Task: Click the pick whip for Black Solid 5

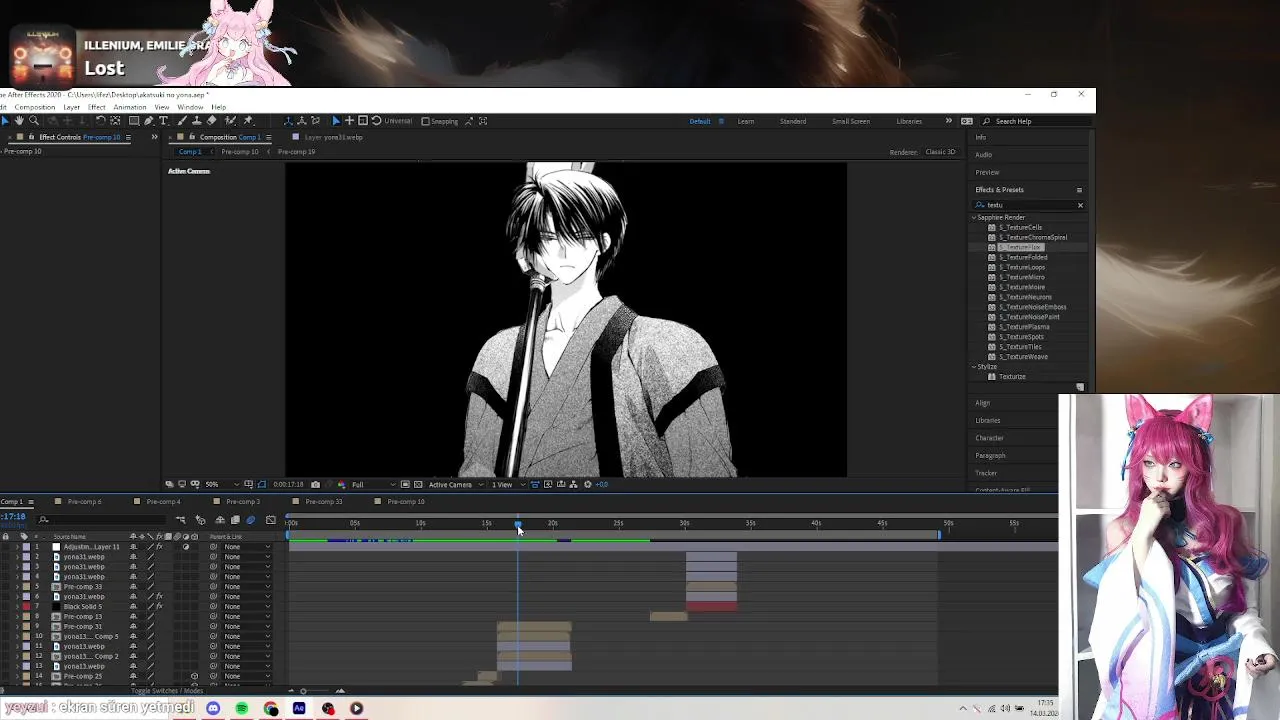Action: (x=213, y=606)
